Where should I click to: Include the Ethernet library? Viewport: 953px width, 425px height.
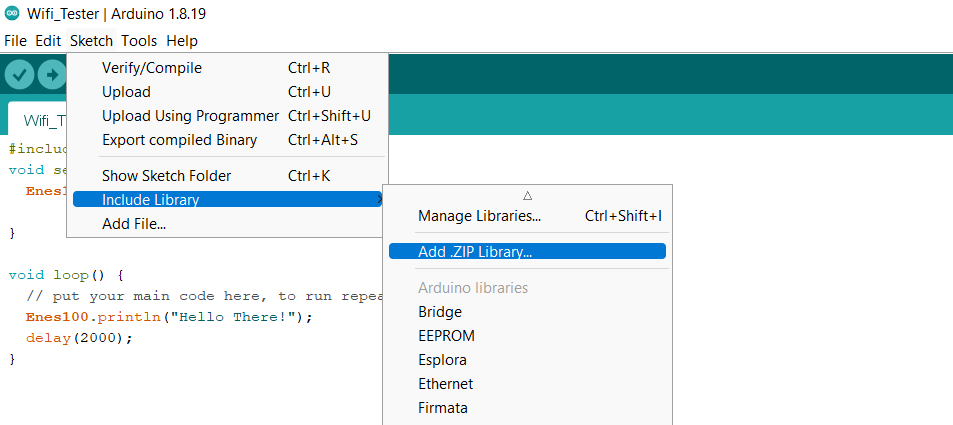point(528,384)
